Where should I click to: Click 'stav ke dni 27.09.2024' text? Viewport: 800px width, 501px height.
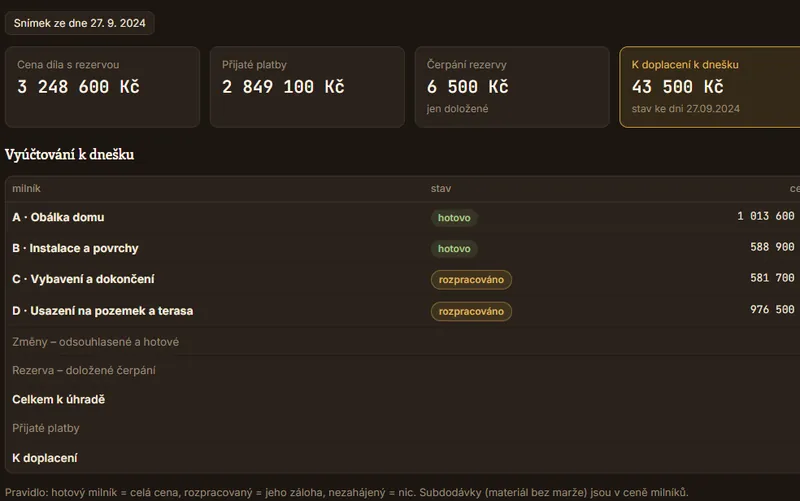pos(686,109)
